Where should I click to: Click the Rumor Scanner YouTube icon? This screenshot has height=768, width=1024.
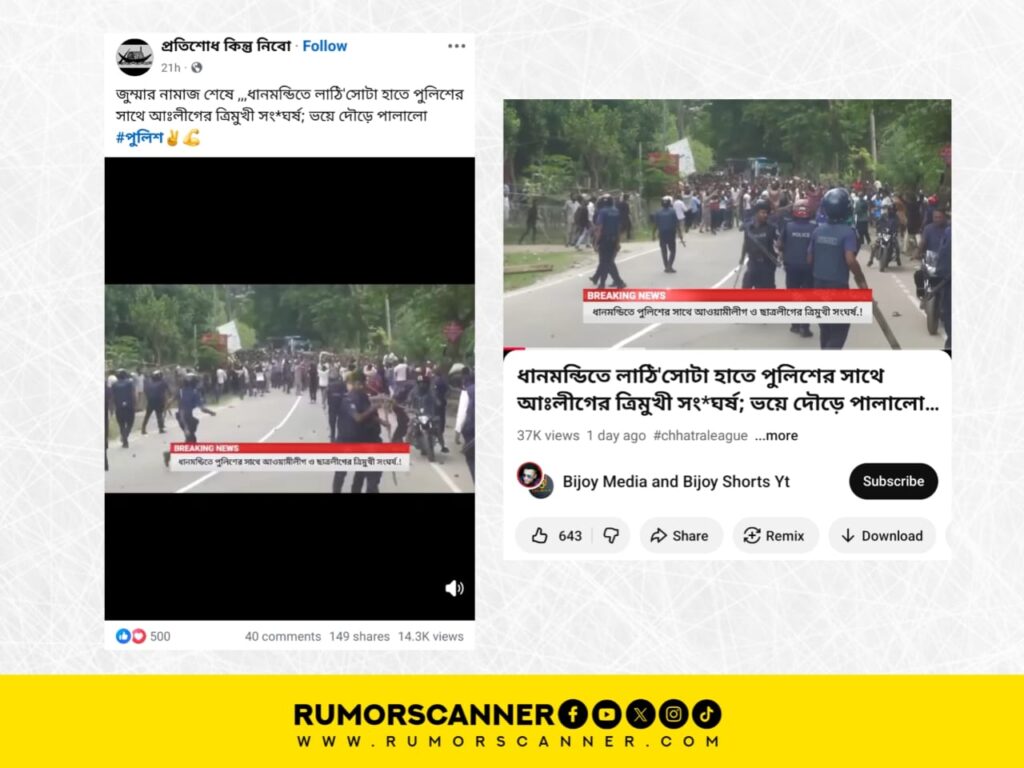[607, 714]
